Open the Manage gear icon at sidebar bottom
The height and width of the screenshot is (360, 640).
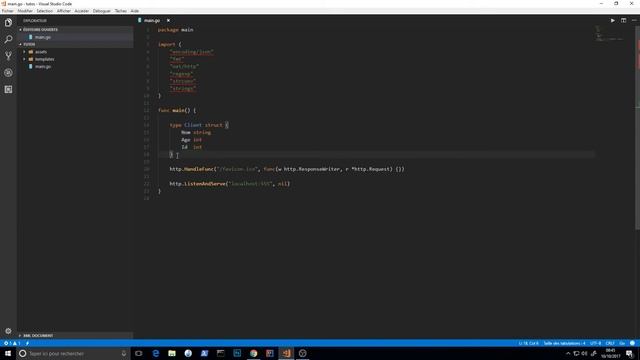(x=8, y=331)
